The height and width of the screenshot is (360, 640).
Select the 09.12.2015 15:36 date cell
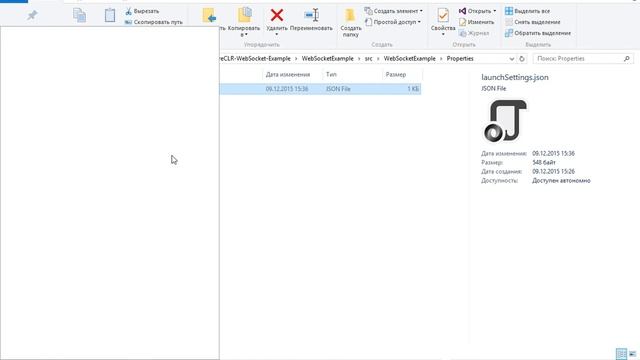coord(287,89)
